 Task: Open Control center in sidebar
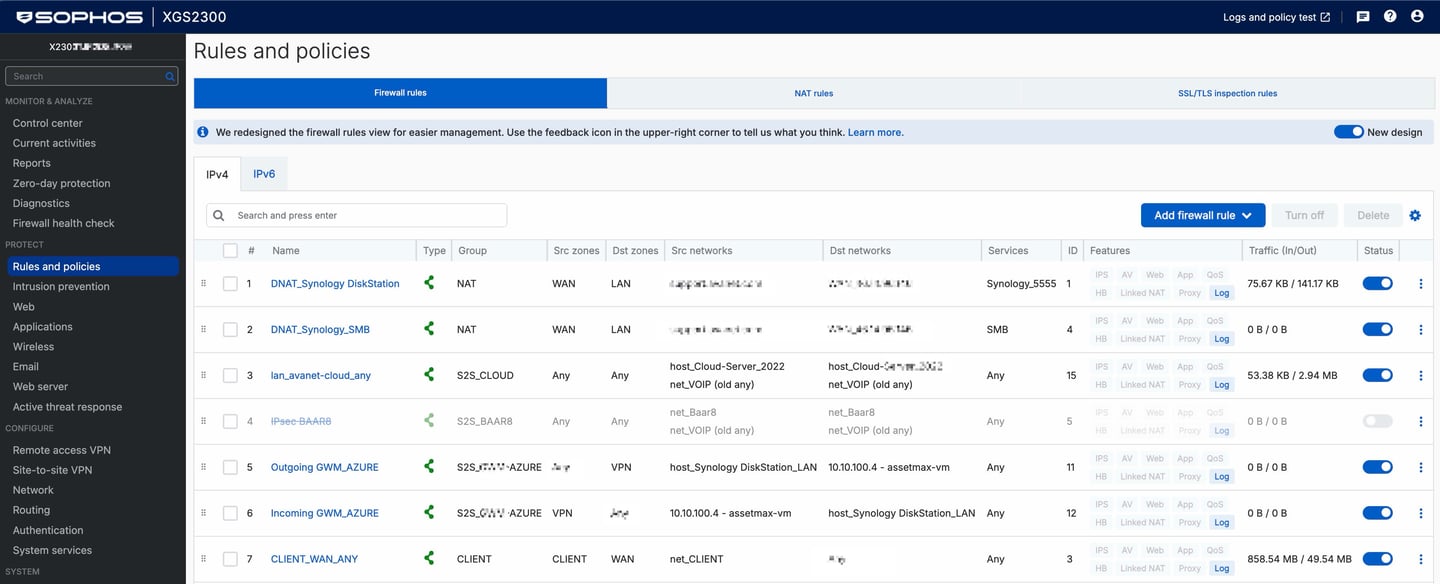(48, 123)
